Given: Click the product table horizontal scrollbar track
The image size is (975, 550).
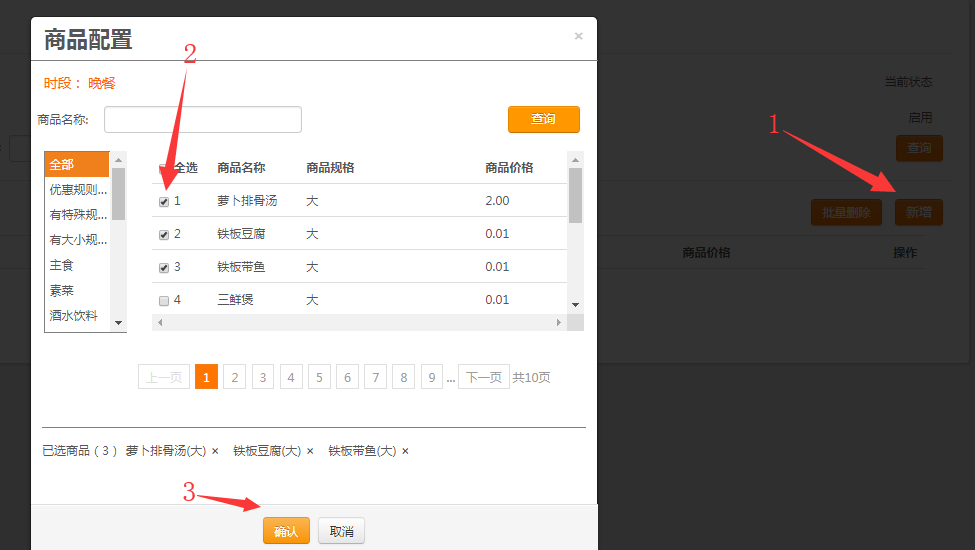Looking at the screenshot, I should (359, 323).
